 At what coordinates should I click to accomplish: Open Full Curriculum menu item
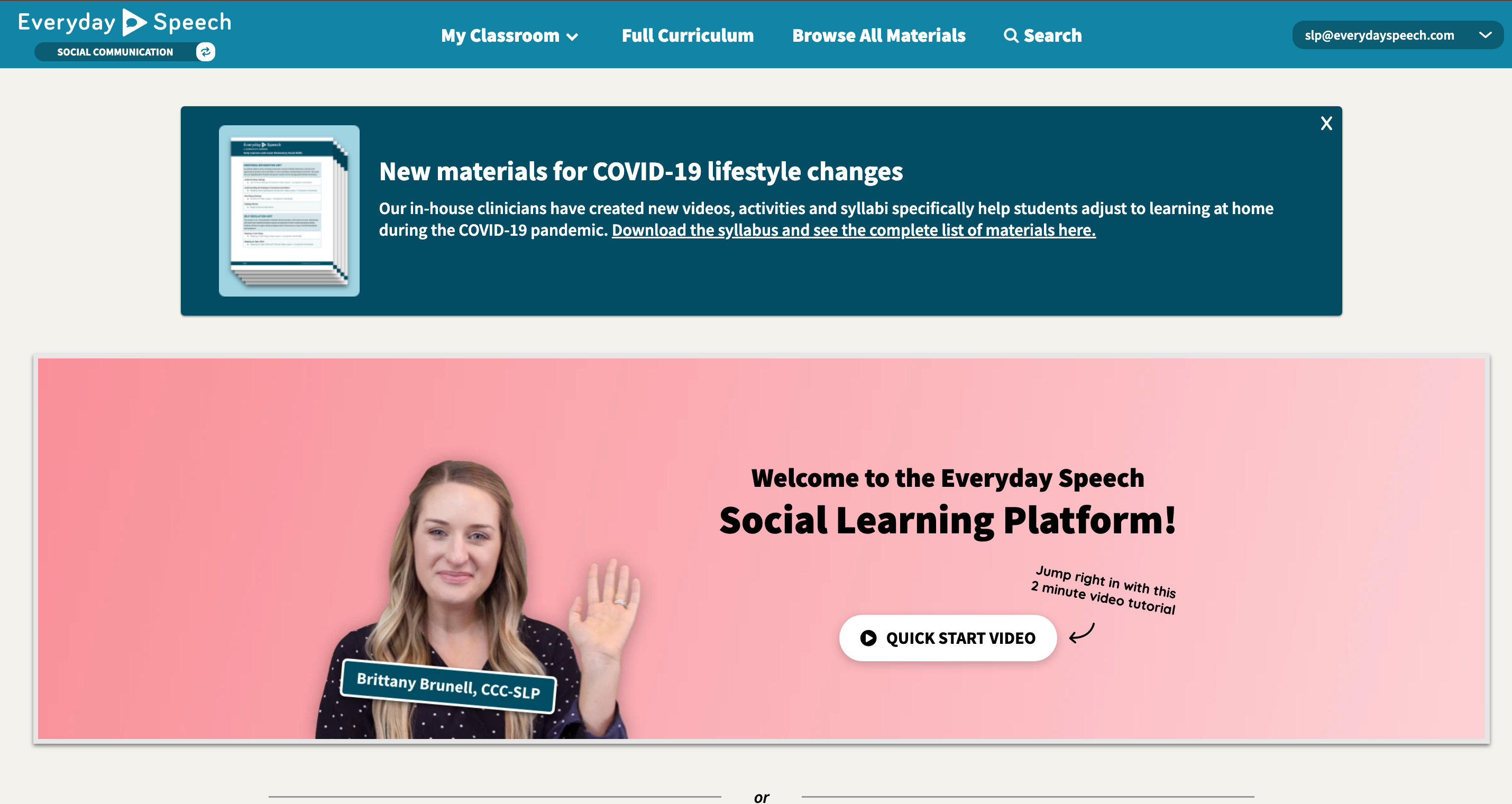[x=688, y=35]
